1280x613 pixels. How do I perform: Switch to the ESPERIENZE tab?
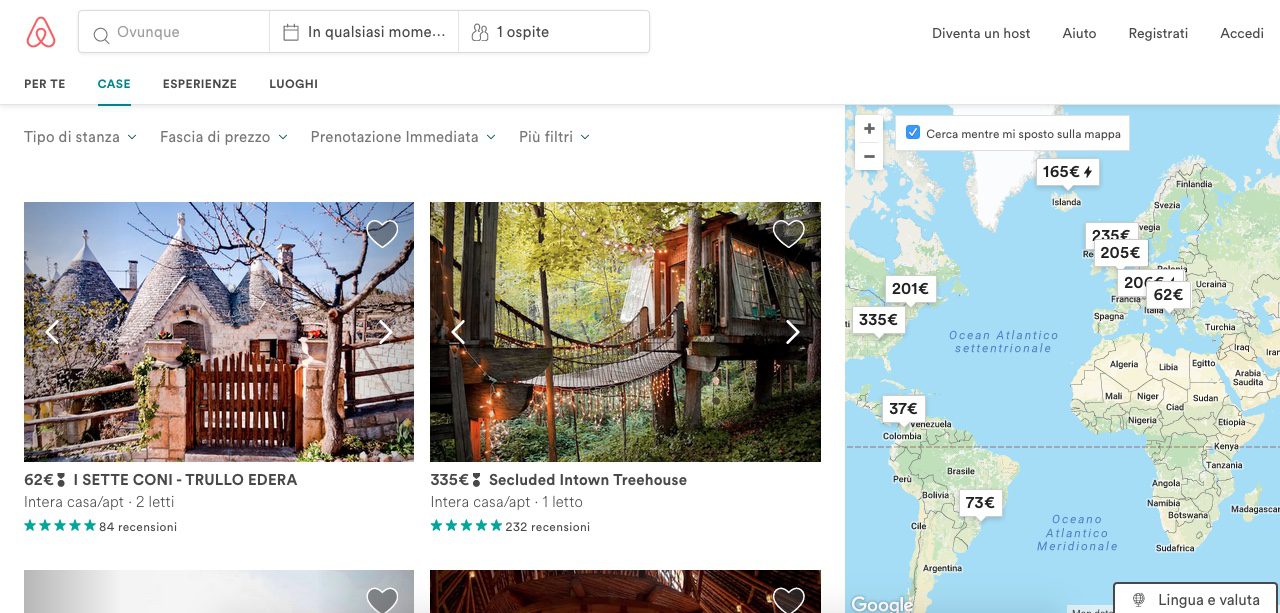pyautogui.click(x=200, y=84)
